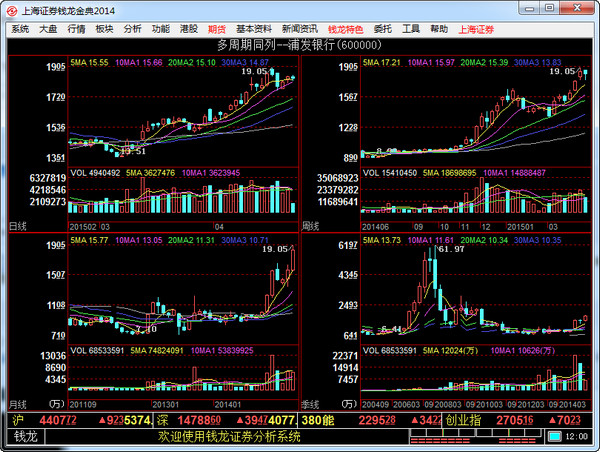The width and height of the screenshot is (600, 452).
Task: Click 10MA1 10626(万) in quarterly volume panel
Action: click(x=523, y=351)
